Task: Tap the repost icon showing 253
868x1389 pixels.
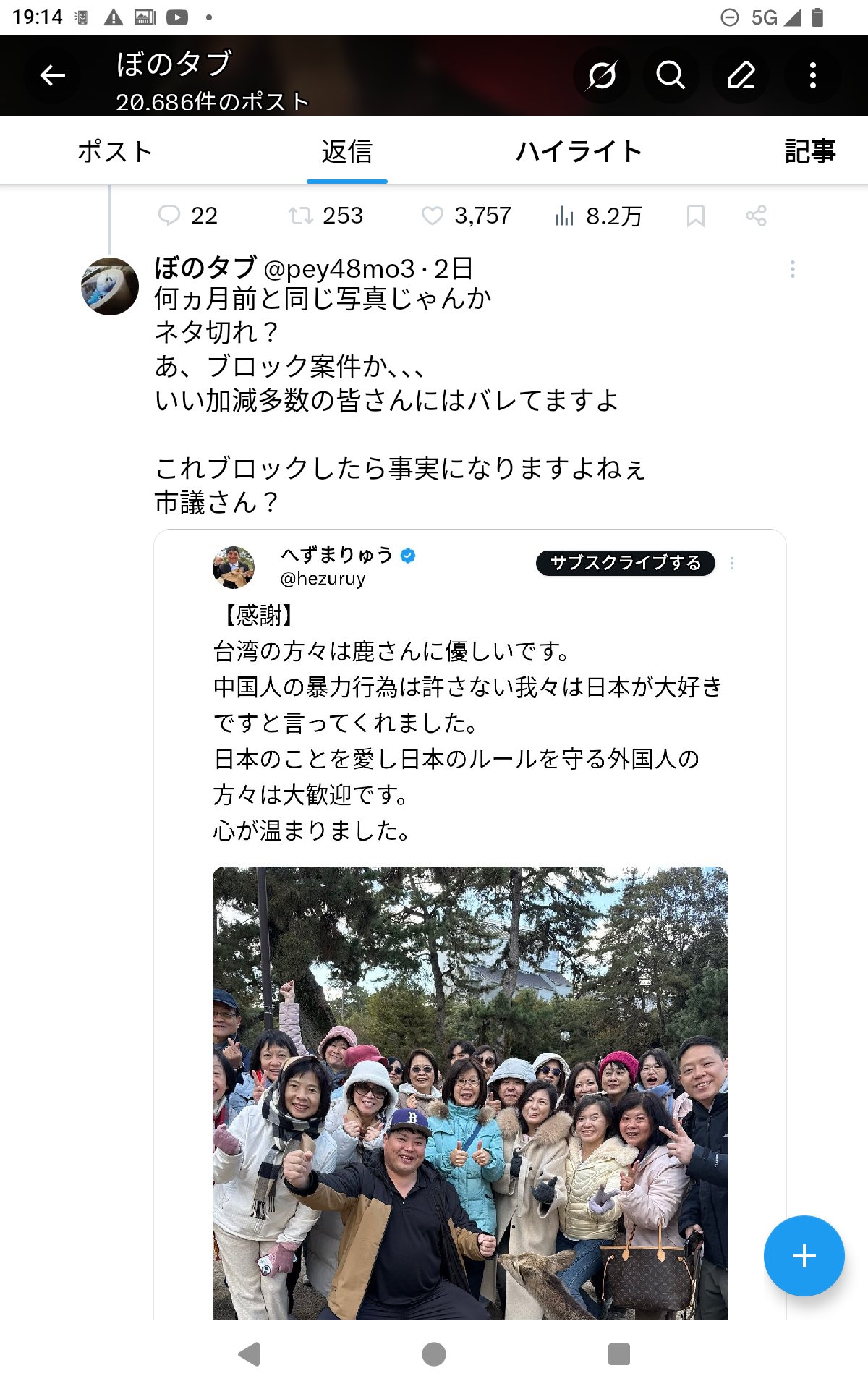Action: click(300, 216)
